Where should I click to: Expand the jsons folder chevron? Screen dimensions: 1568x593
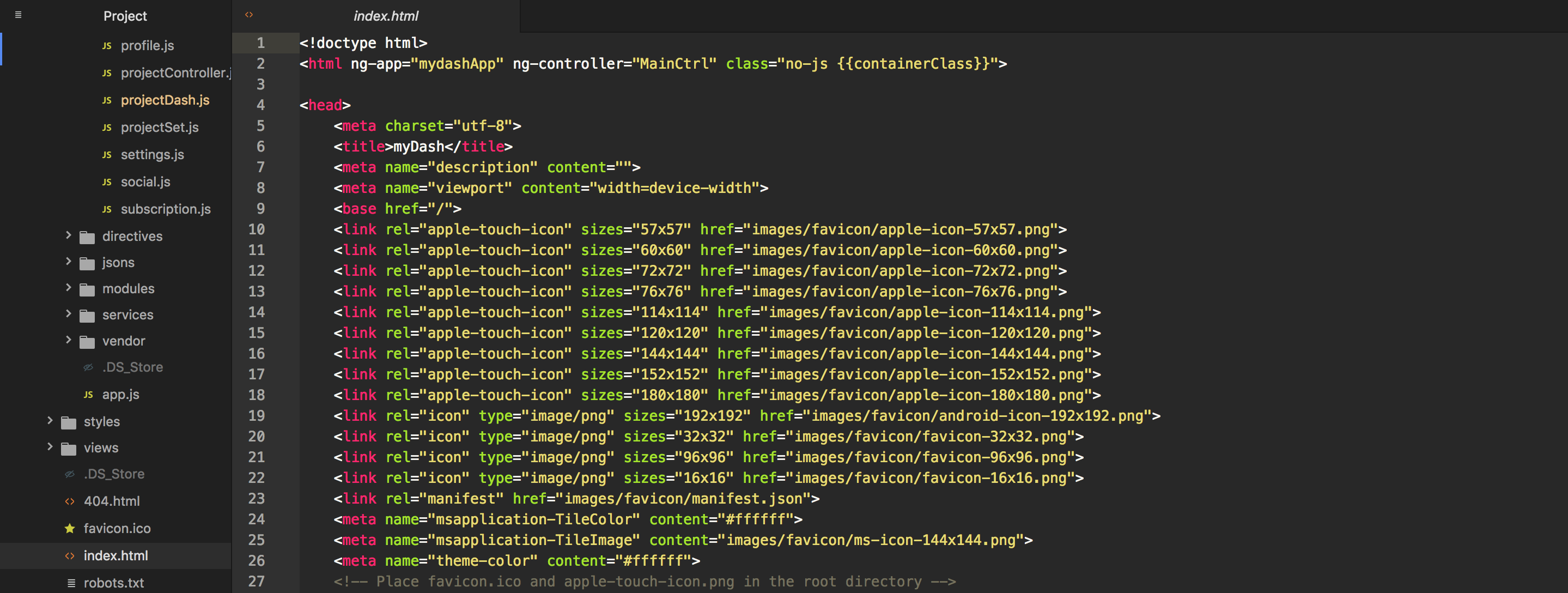point(68,261)
